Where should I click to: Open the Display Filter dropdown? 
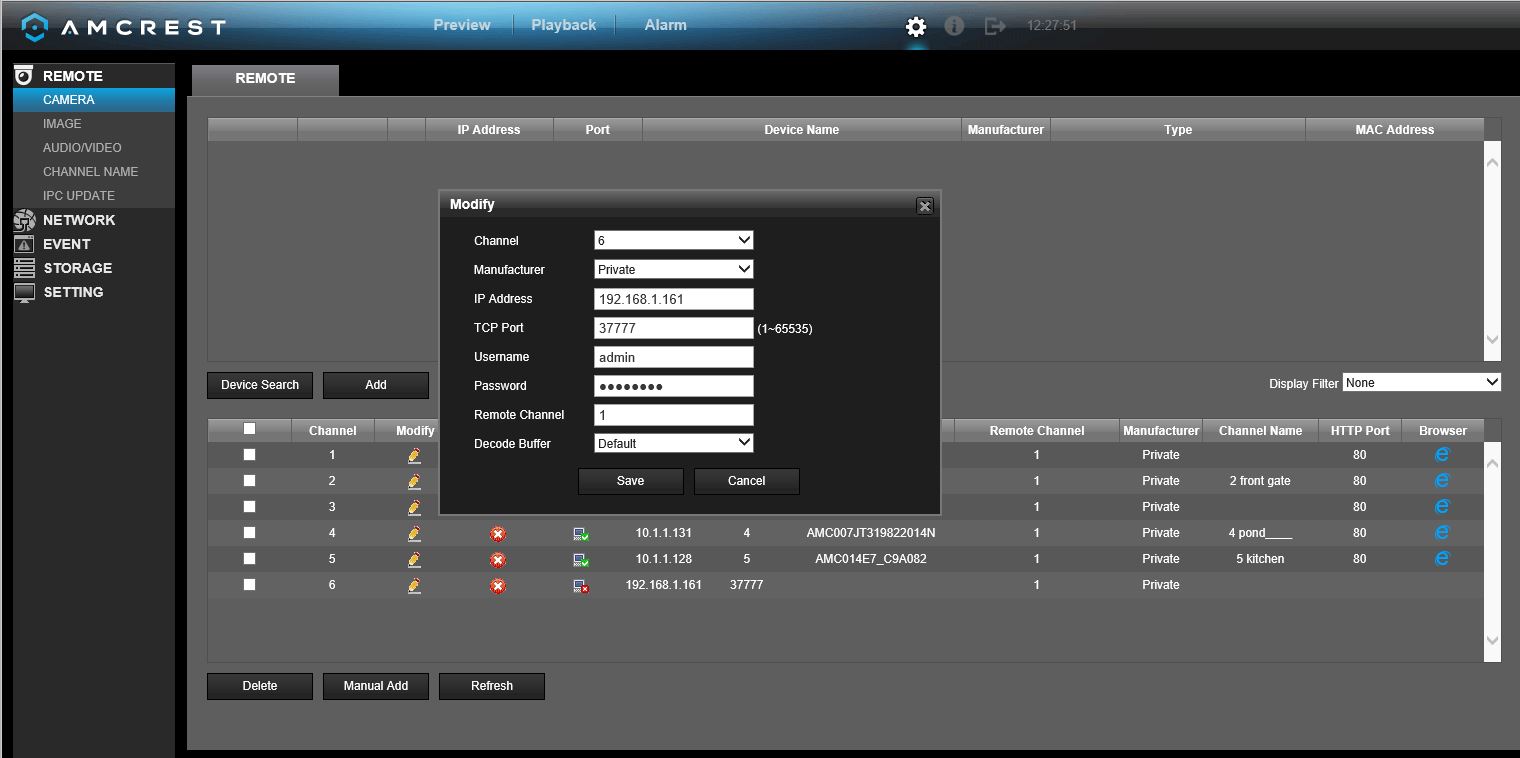[1422, 383]
